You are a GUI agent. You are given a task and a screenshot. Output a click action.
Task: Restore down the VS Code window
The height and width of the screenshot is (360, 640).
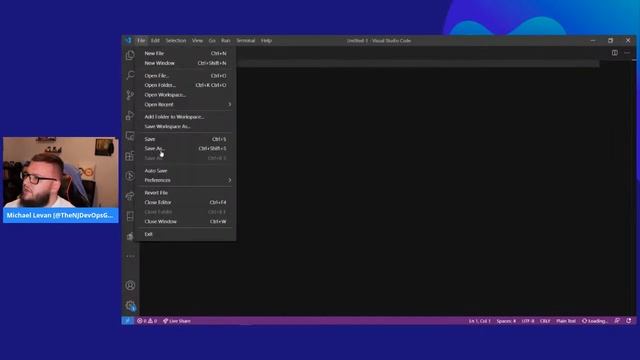pyautogui.click(x=610, y=40)
